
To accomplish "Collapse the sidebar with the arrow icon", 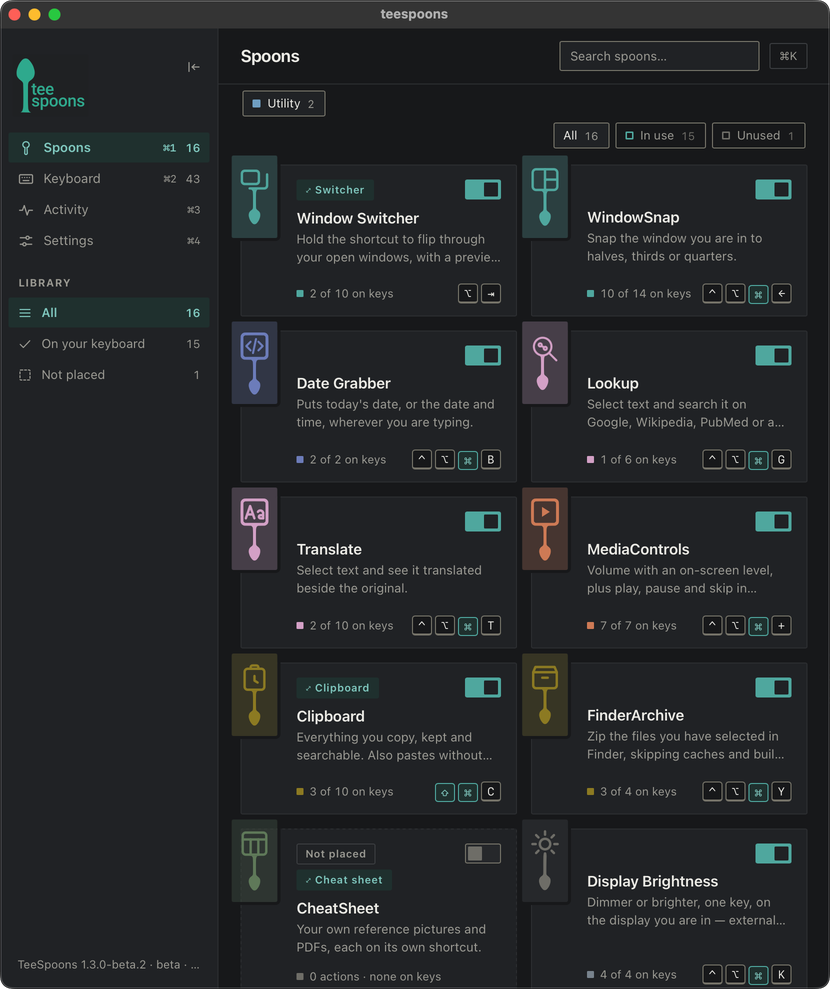I will tap(194, 67).
